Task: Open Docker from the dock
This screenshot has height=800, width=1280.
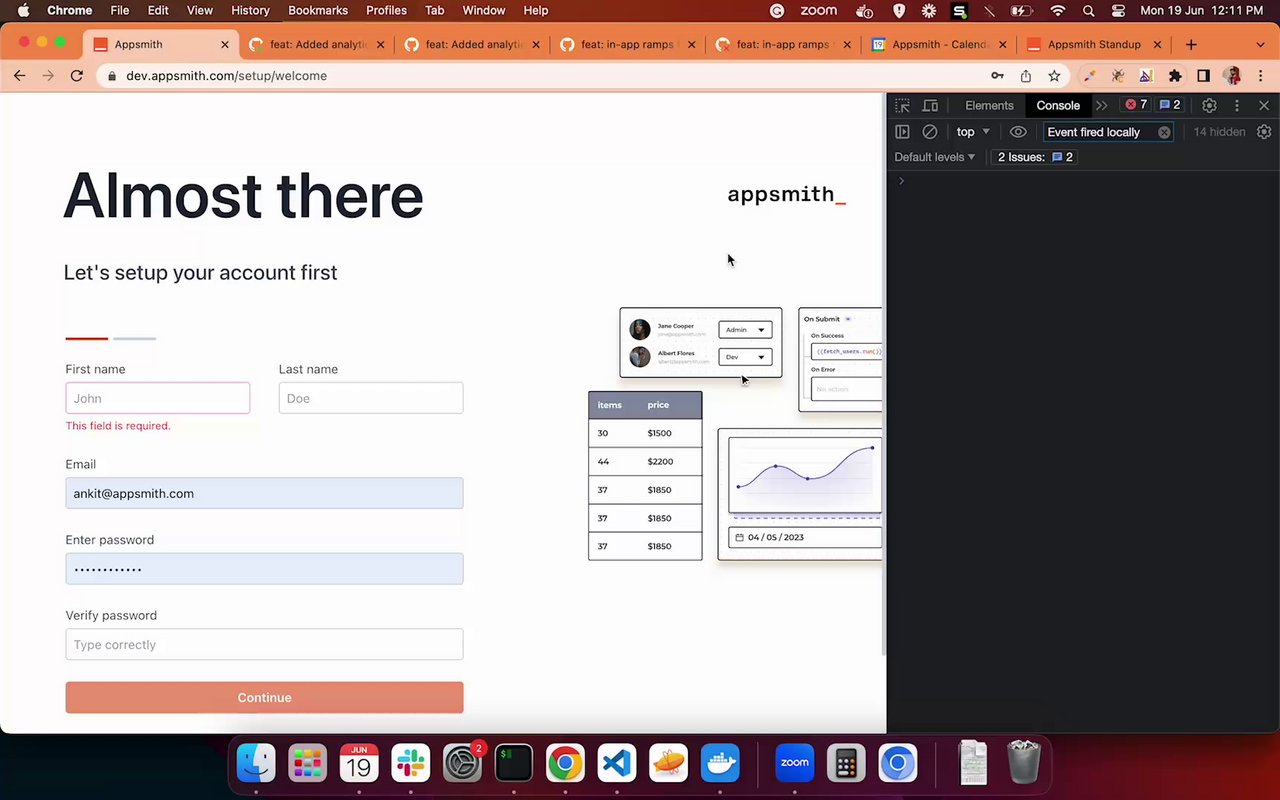Action: pos(719,764)
